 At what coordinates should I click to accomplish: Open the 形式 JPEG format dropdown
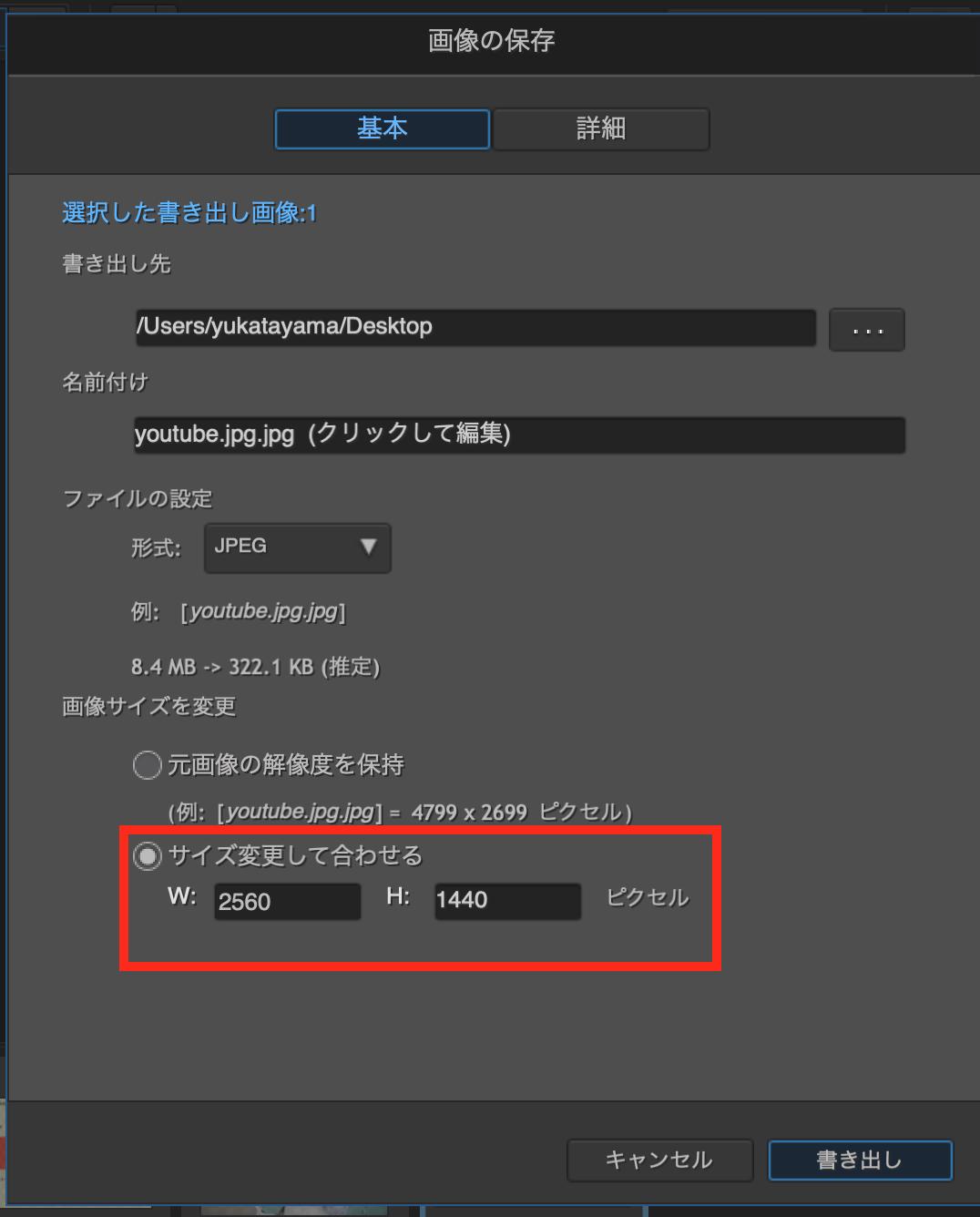pos(298,547)
